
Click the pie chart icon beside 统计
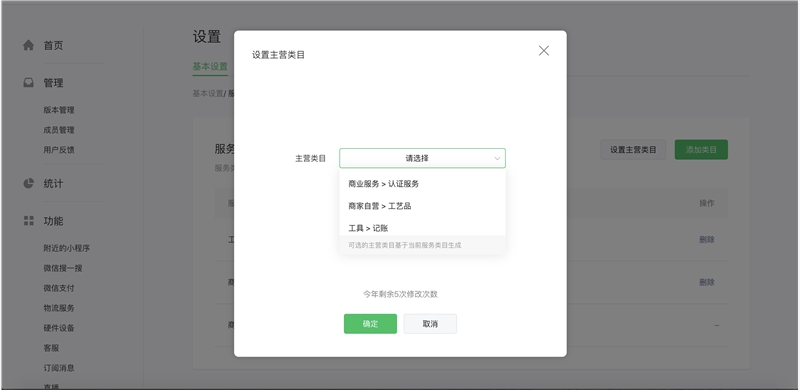(29, 183)
